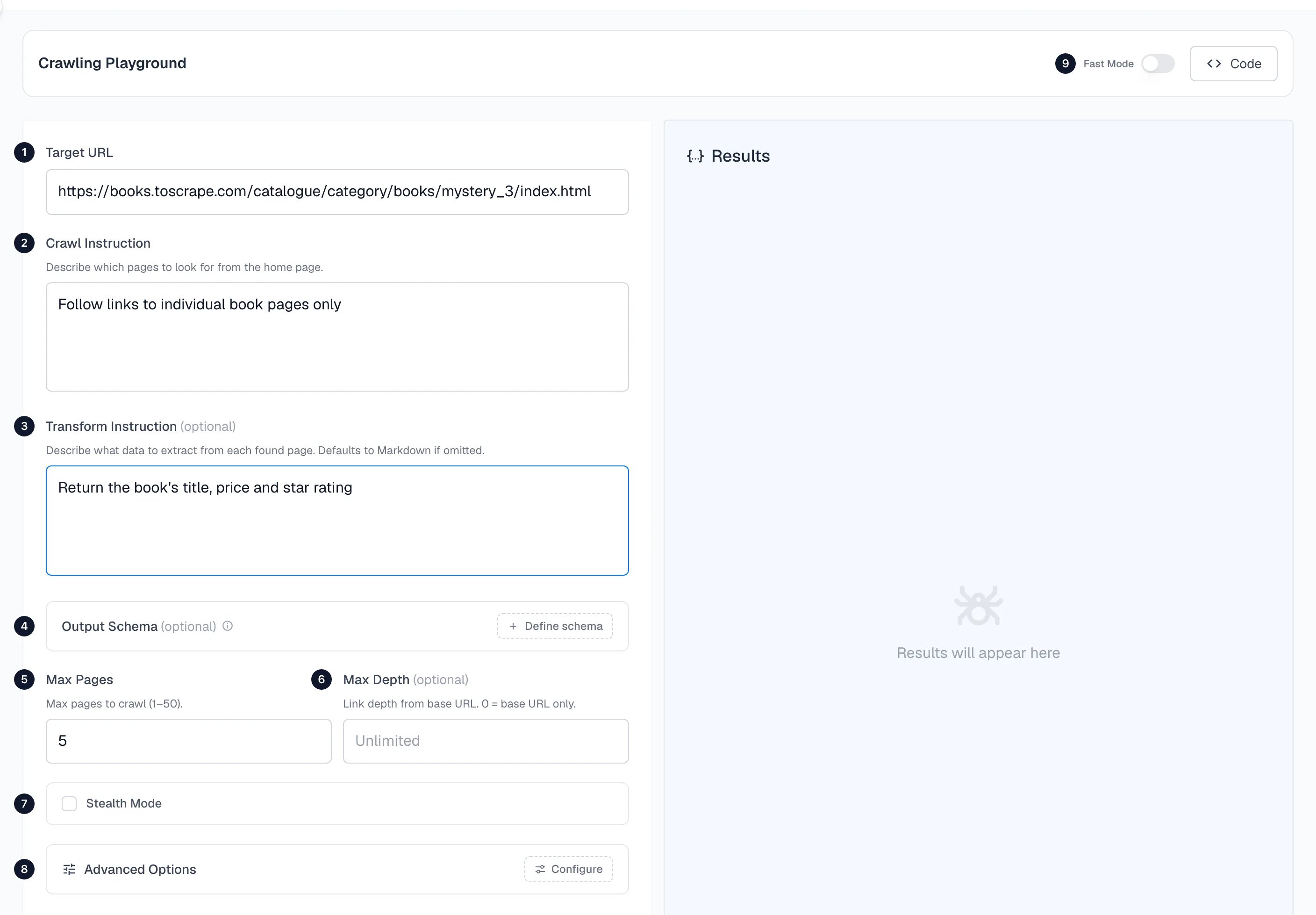
Task: Click the spider placeholder icon in Results
Action: 978,606
